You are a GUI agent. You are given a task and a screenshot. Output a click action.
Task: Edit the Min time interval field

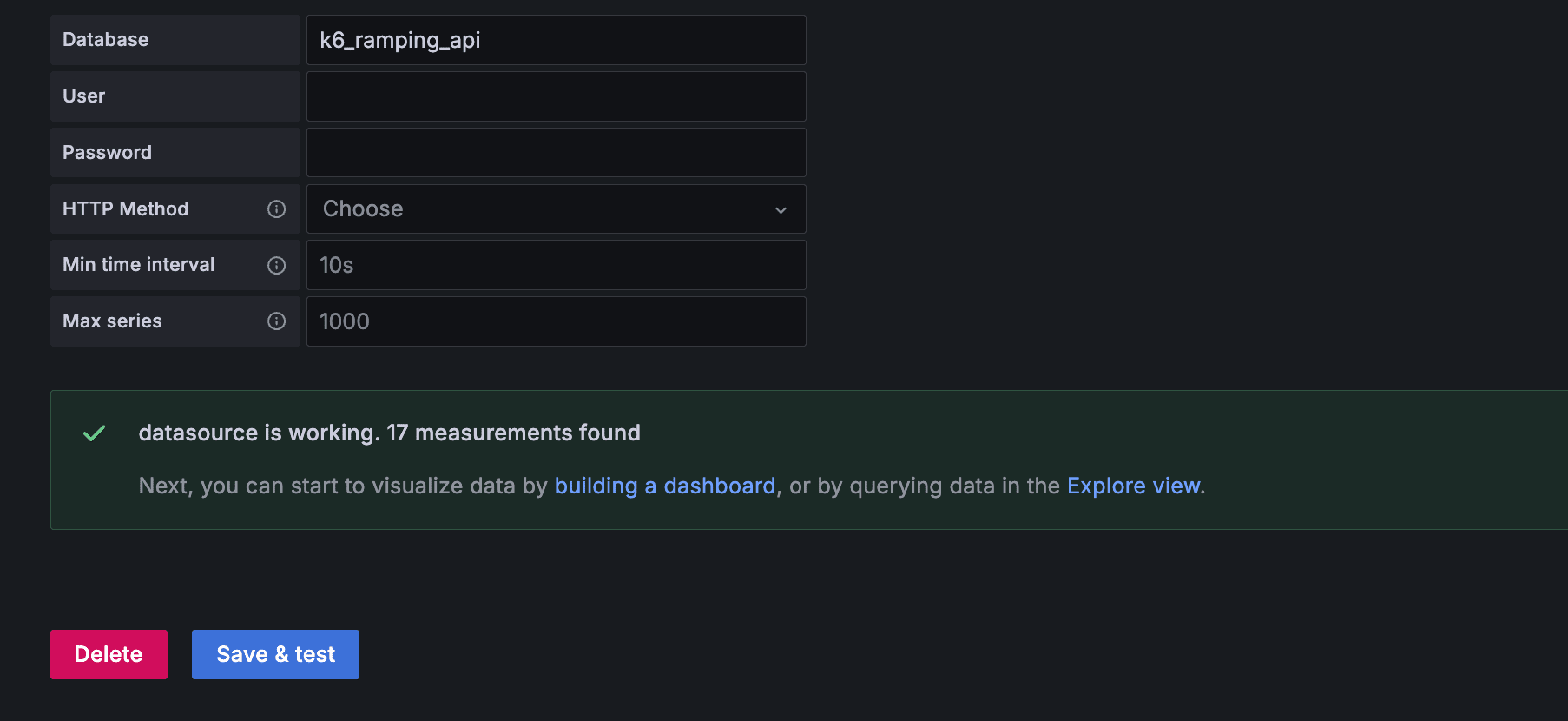click(556, 265)
